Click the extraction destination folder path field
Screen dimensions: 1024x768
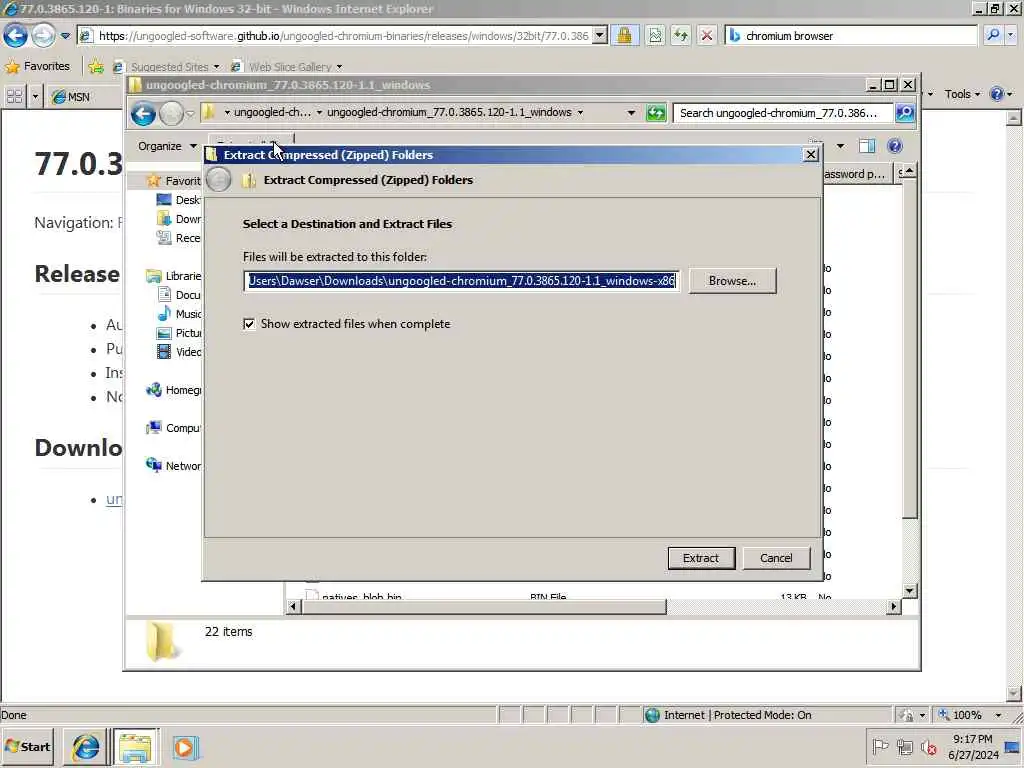point(461,281)
